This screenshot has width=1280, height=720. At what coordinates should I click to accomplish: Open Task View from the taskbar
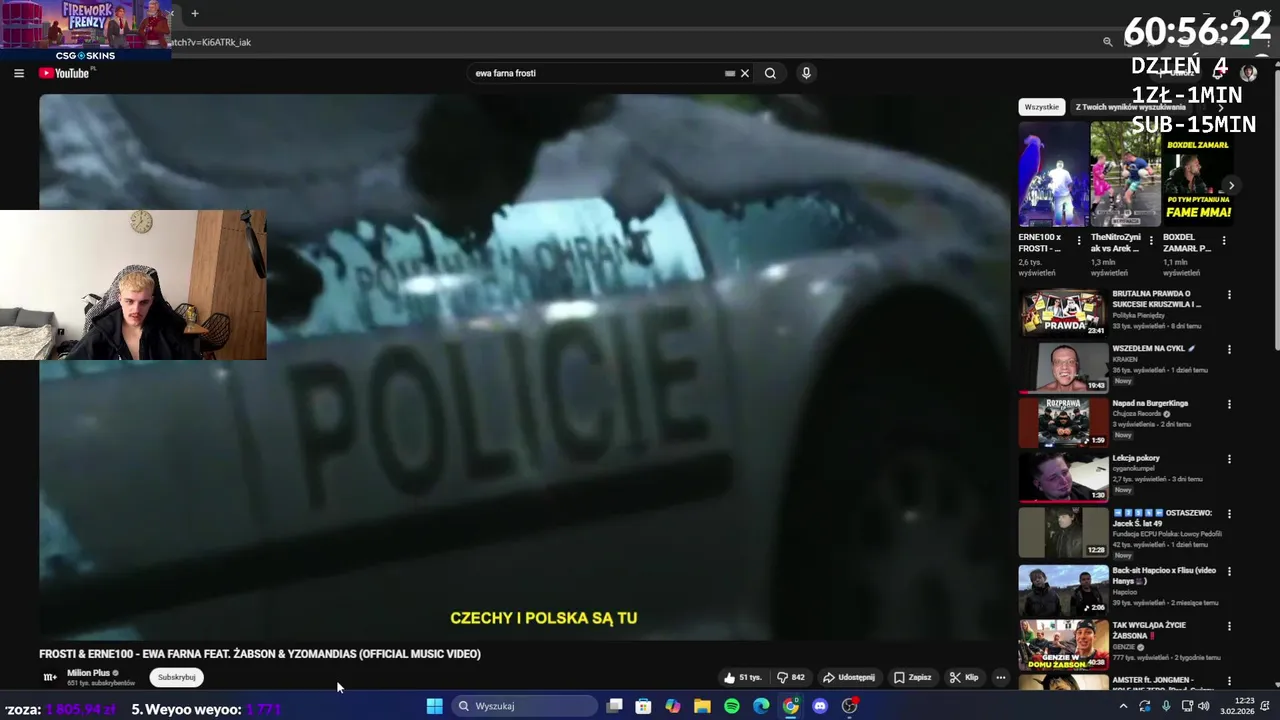tap(614, 706)
